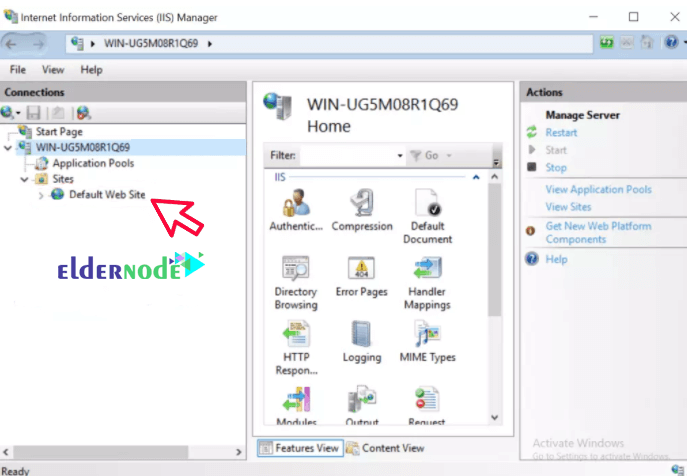Viewport: 687px width, 476px height.
Task: Click inside the Filter text field
Action: point(347,156)
